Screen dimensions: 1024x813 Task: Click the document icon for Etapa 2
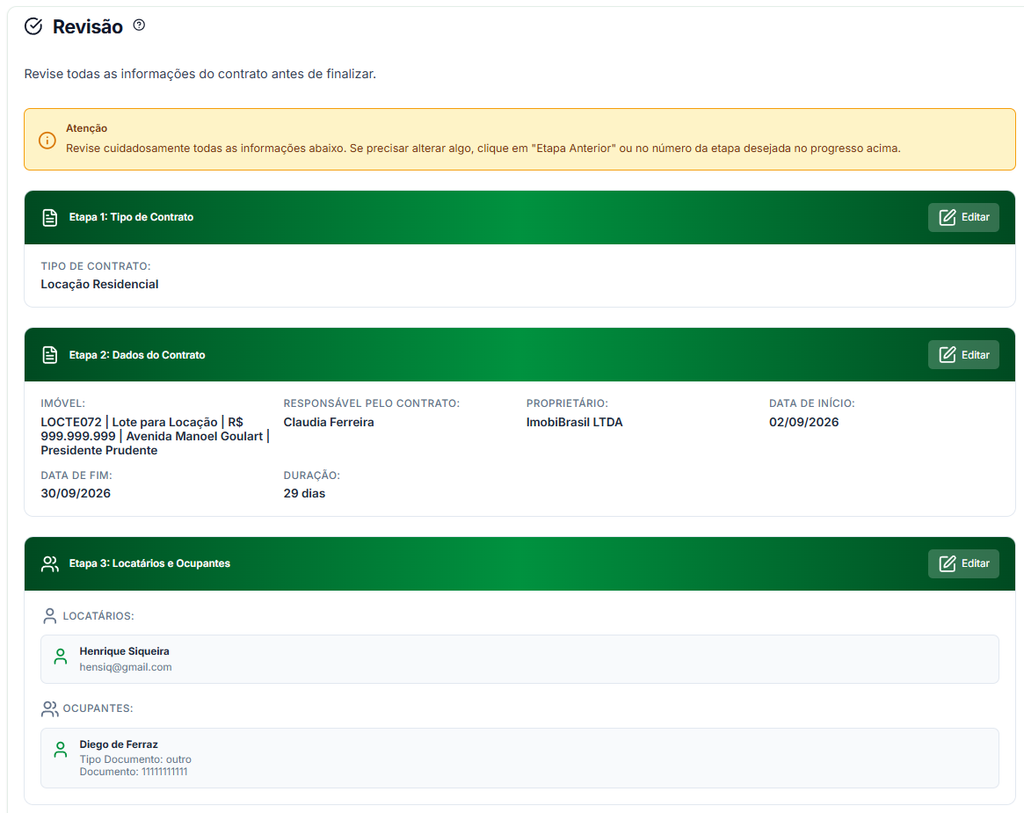click(50, 355)
